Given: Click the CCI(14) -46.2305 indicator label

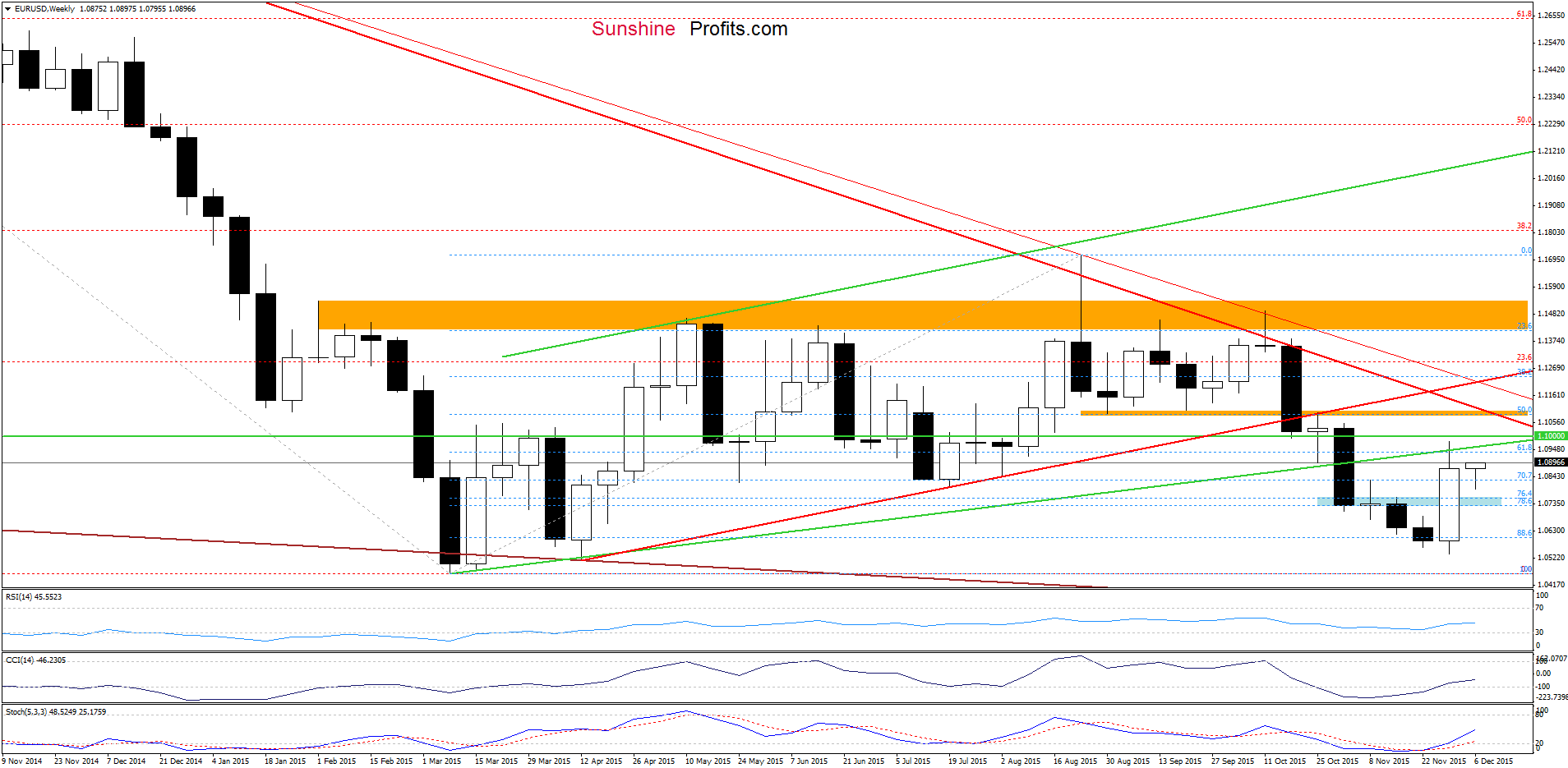Looking at the screenshot, I should click(x=35, y=660).
